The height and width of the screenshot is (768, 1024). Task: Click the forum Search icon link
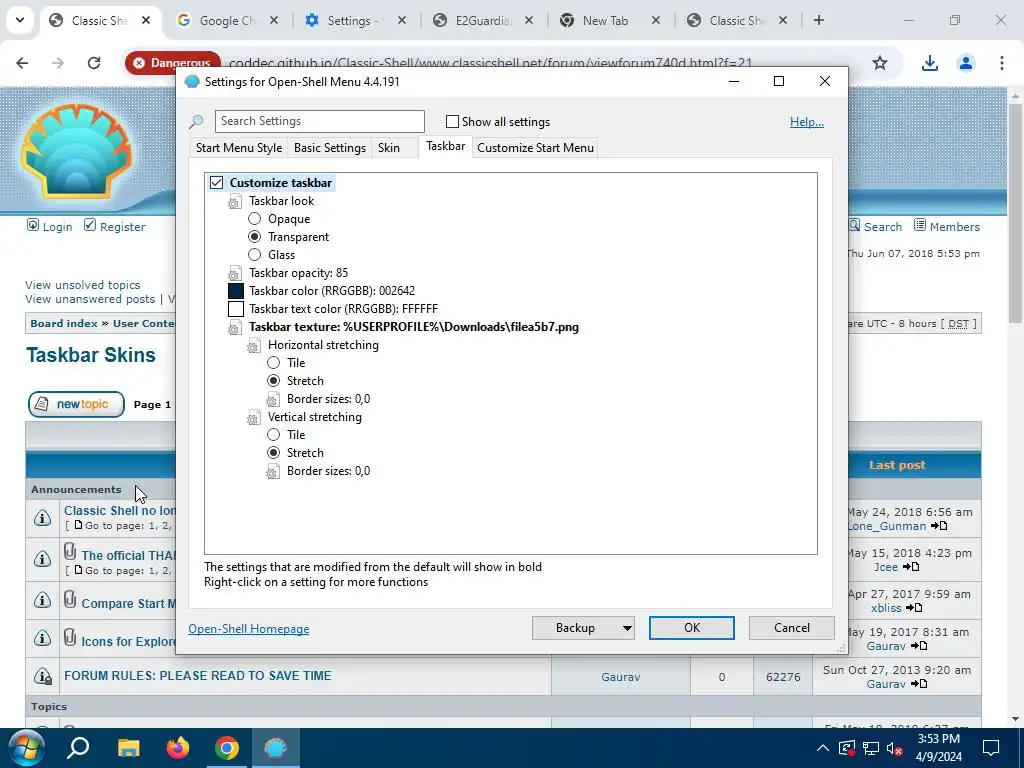(x=855, y=225)
